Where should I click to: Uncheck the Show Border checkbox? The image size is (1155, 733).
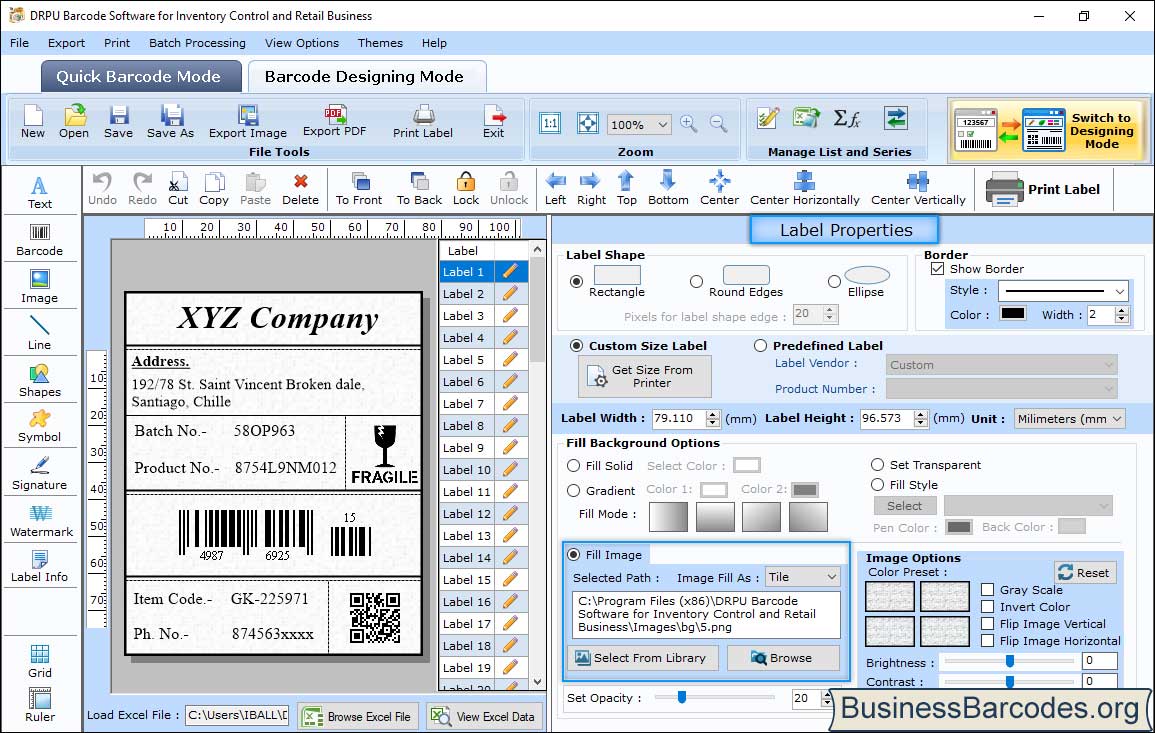937,269
